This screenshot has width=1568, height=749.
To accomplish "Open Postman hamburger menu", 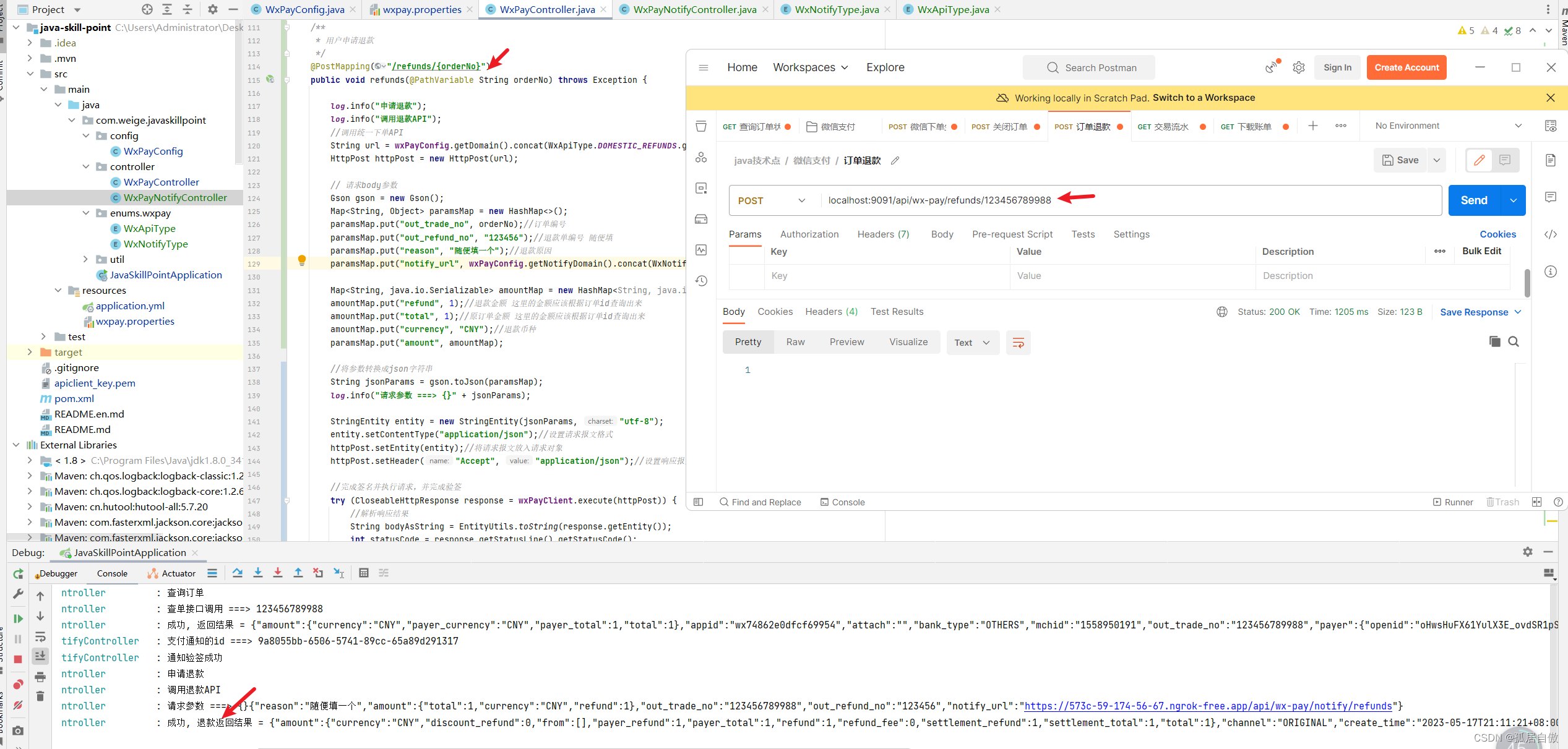I will [704, 67].
